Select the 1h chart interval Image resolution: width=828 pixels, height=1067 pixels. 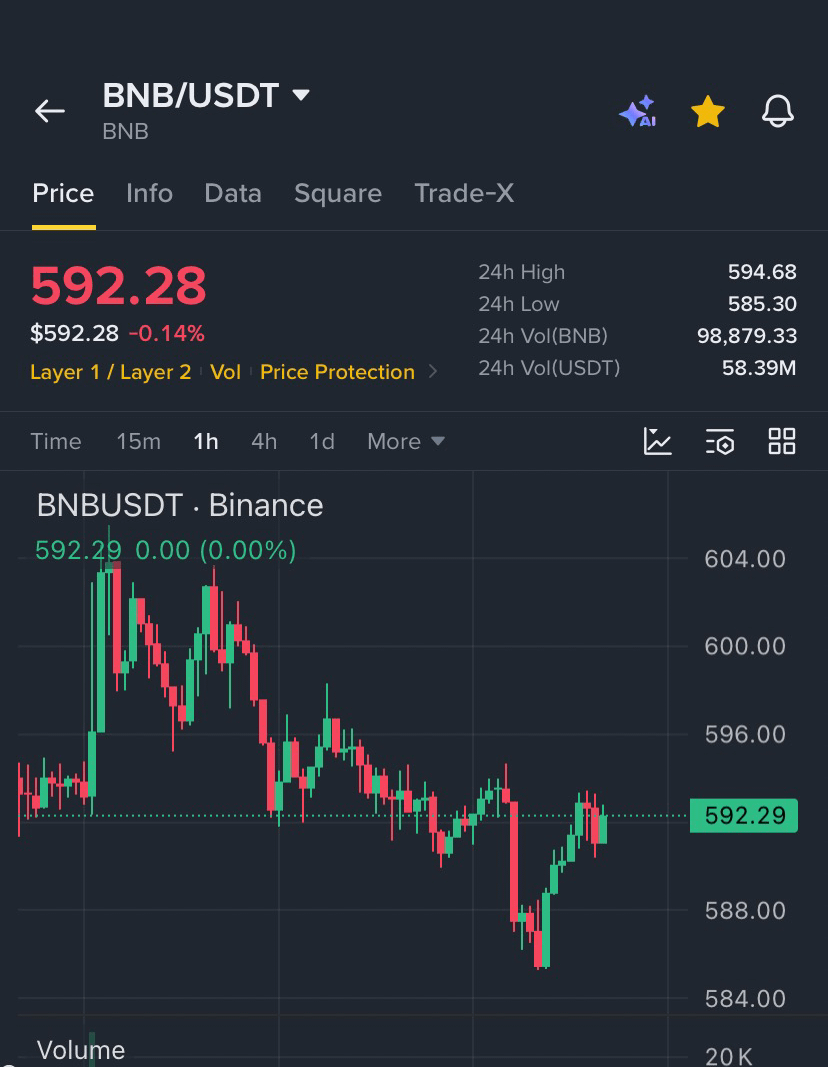(x=206, y=442)
